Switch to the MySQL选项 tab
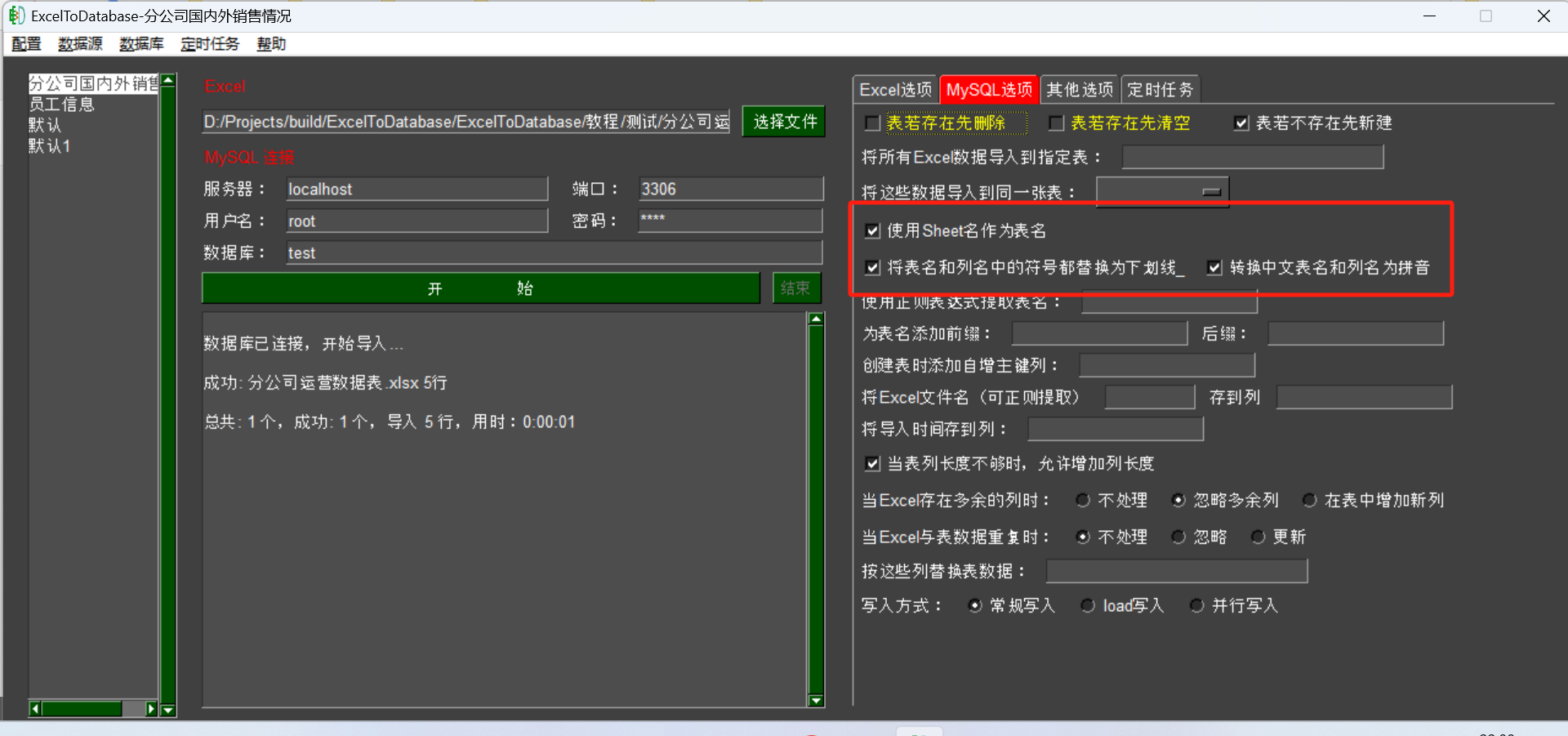 (x=989, y=90)
